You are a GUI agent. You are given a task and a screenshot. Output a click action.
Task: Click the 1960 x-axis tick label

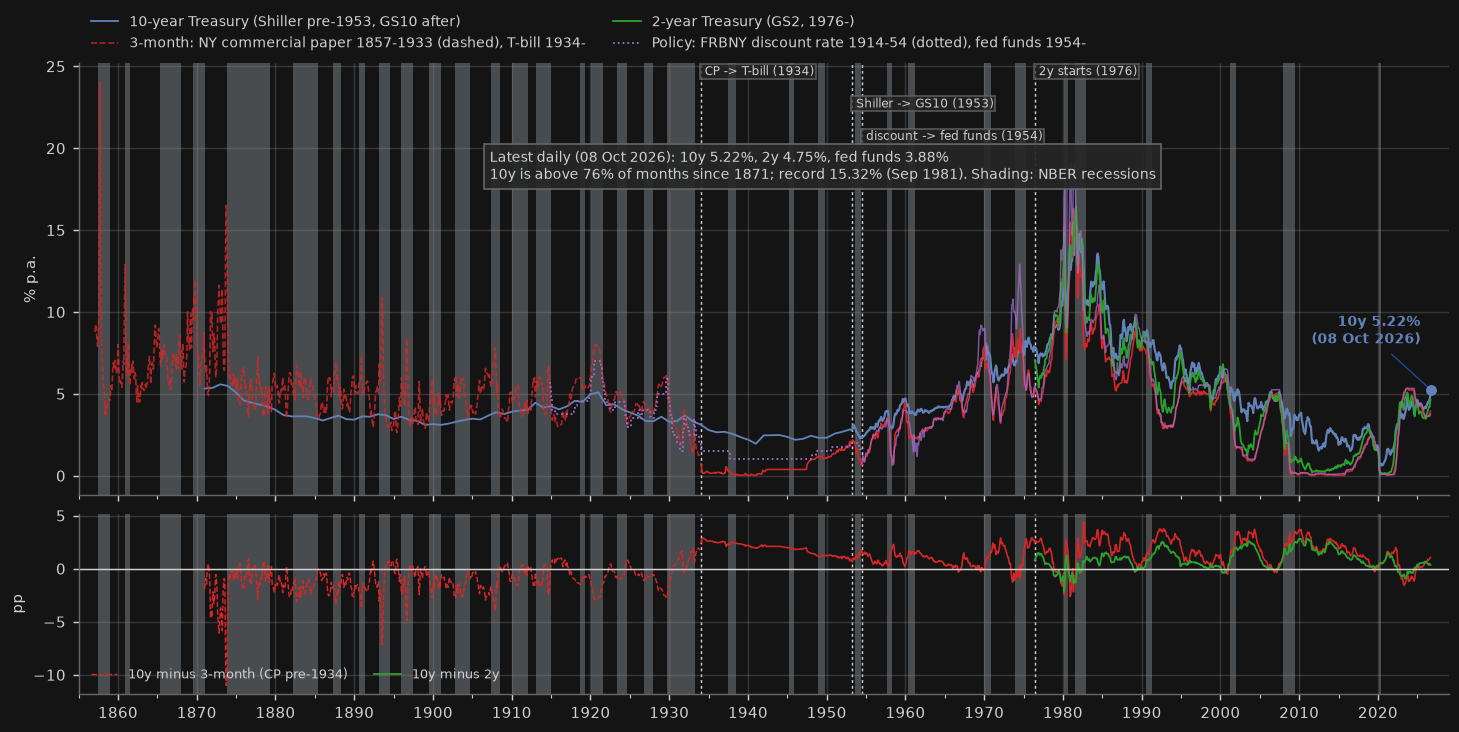pos(906,712)
